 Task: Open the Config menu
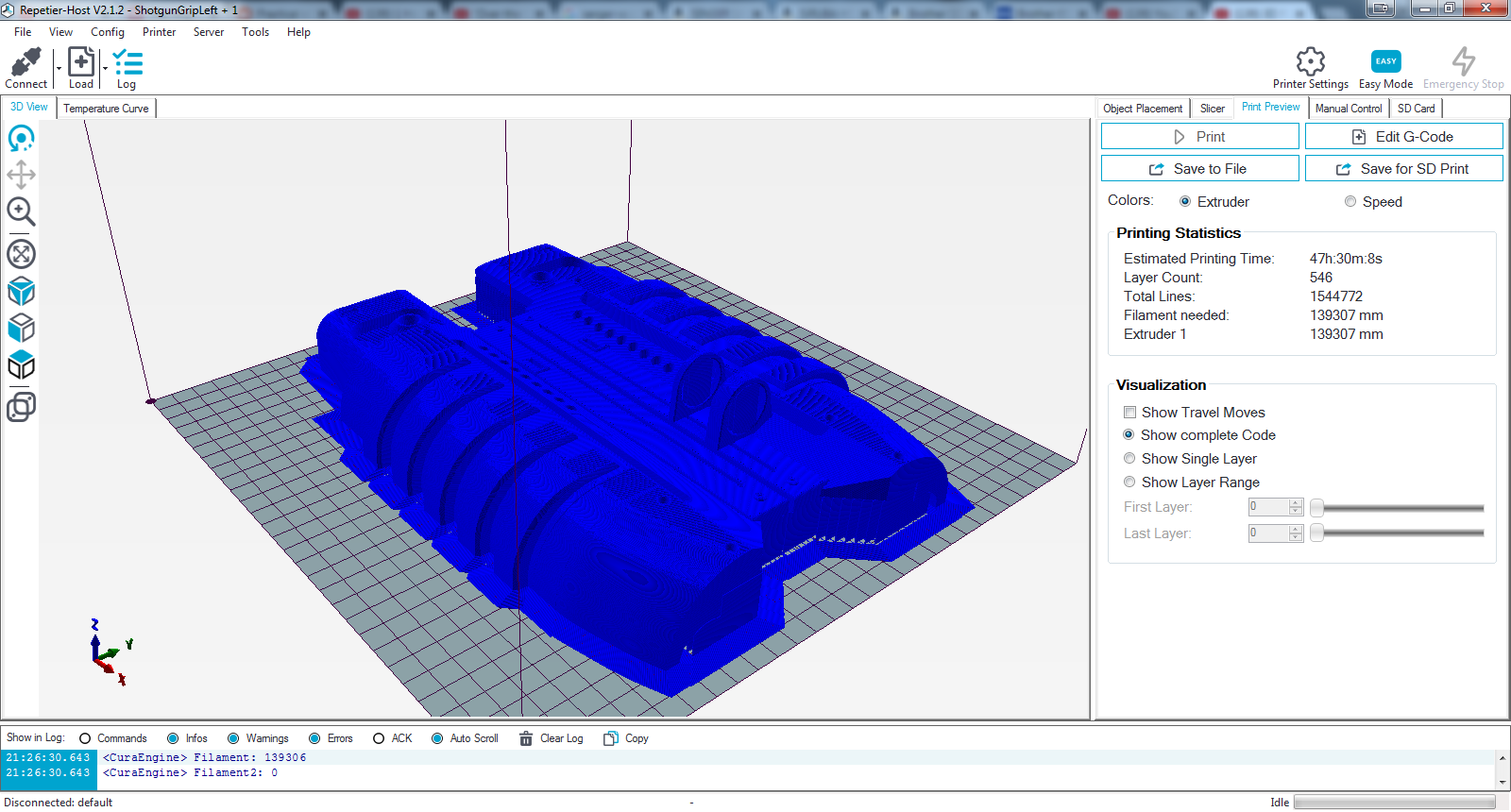108,32
